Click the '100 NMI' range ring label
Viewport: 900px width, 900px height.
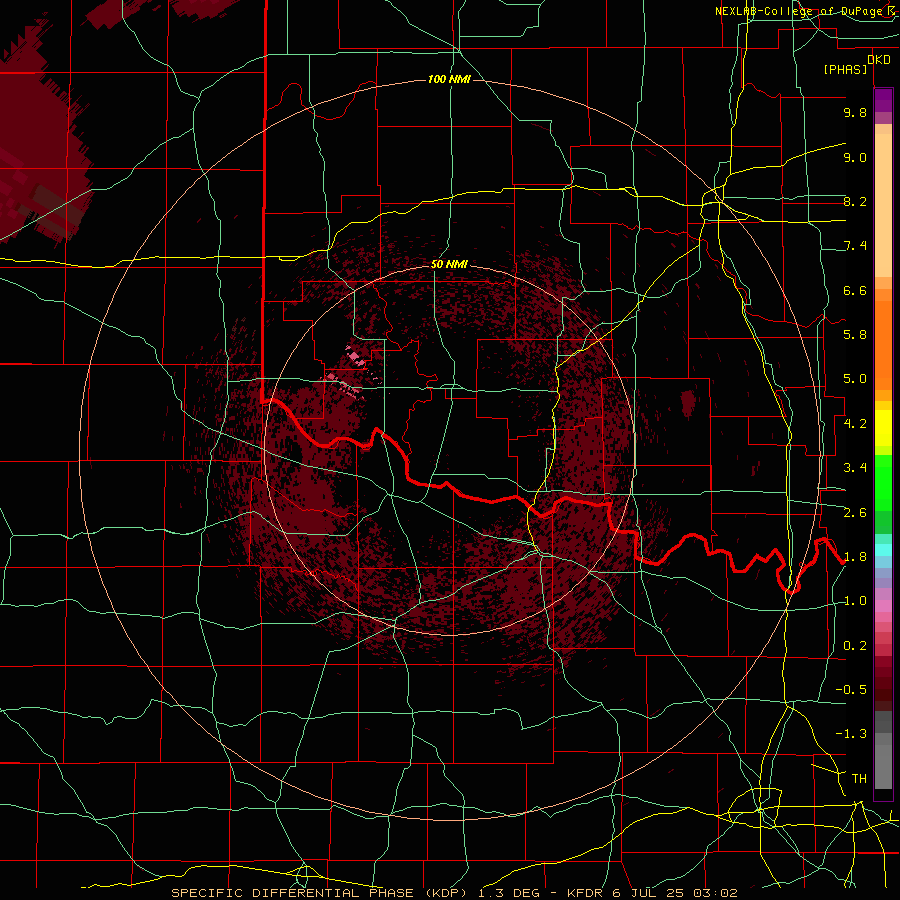(x=449, y=79)
